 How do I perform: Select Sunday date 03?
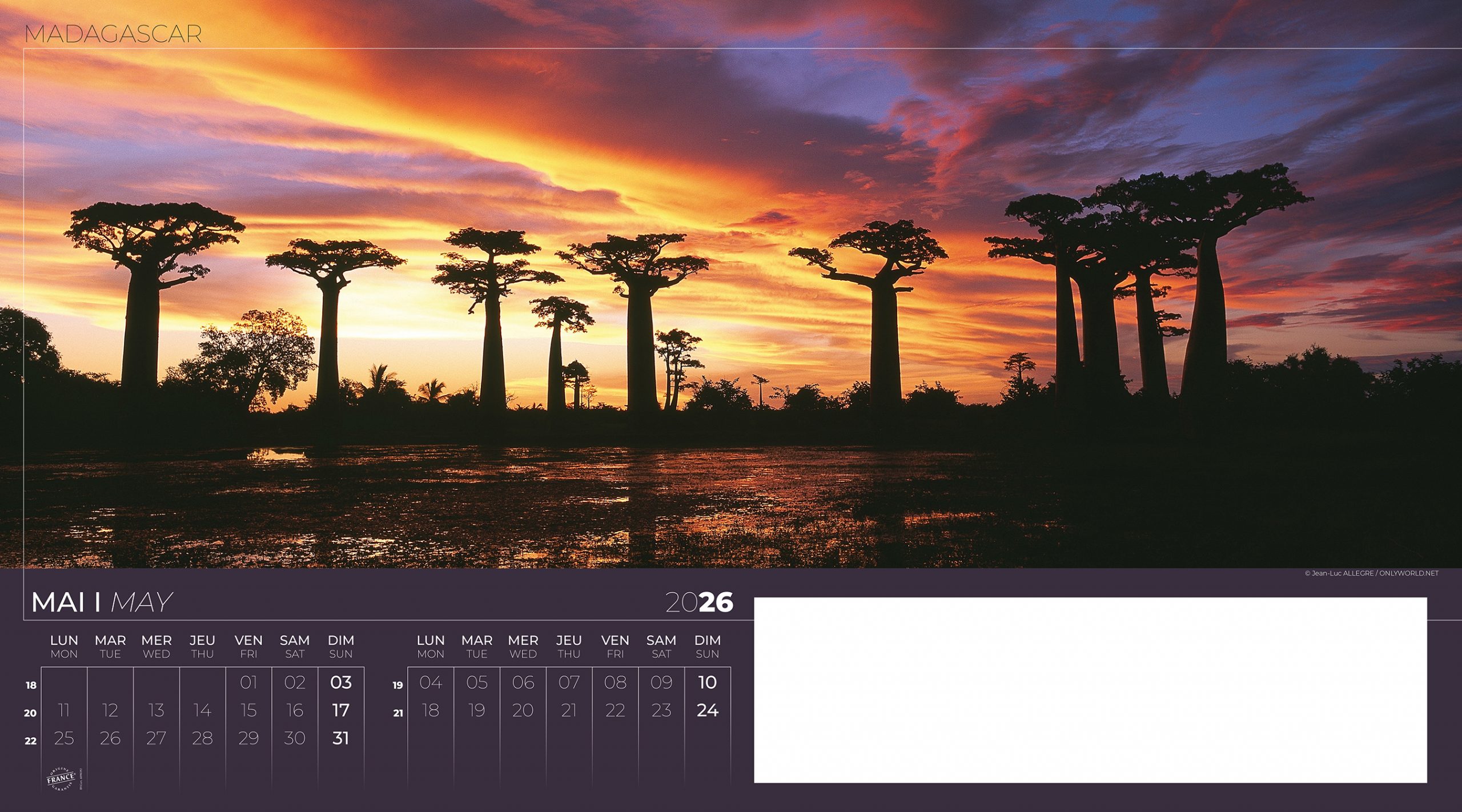coord(340,682)
